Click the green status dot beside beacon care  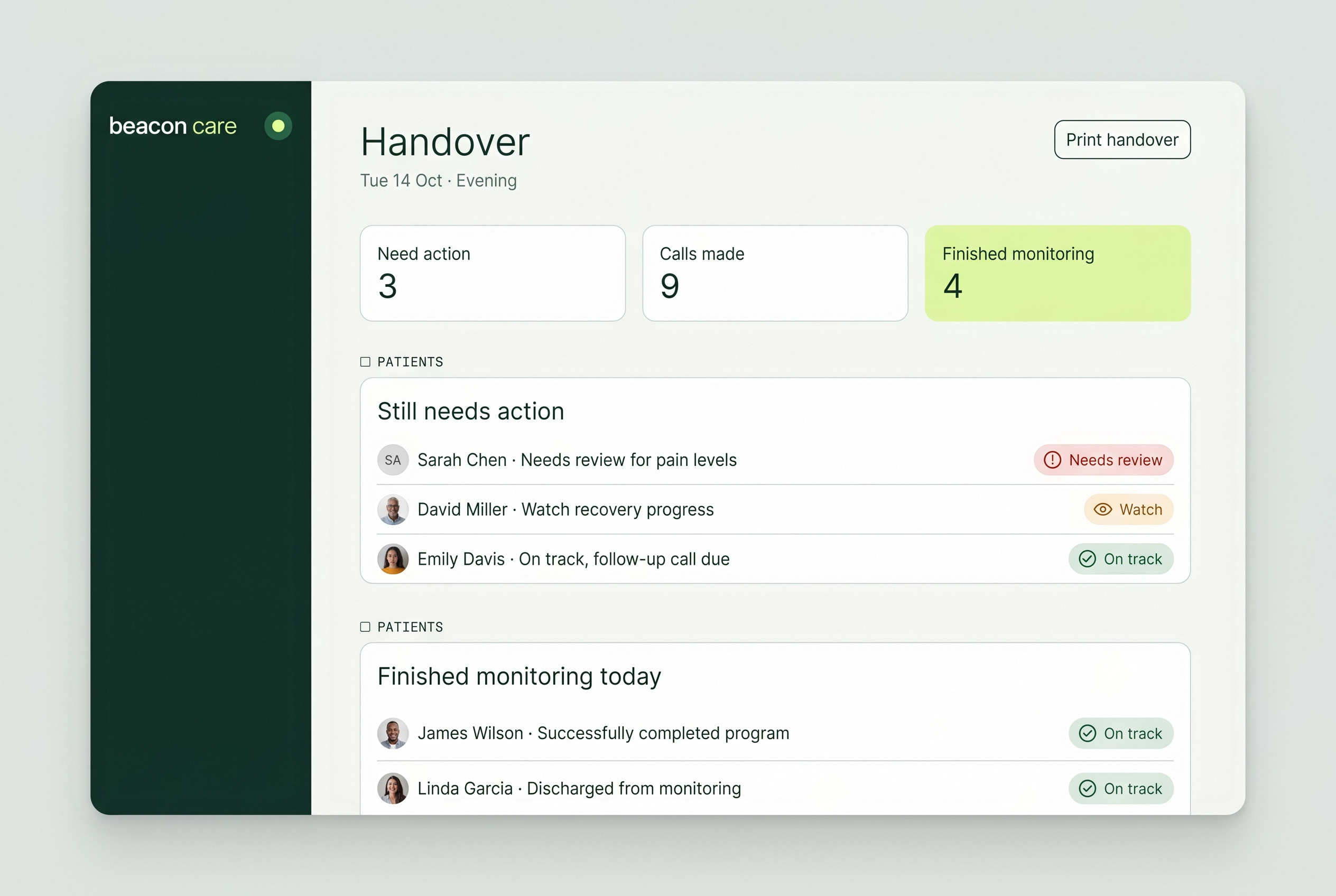(x=278, y=126)
